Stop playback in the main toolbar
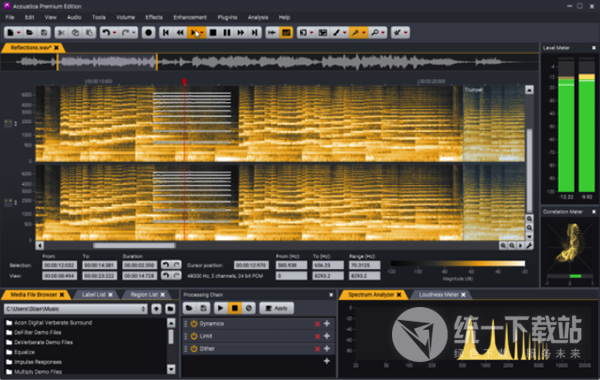 click(213, 33)
